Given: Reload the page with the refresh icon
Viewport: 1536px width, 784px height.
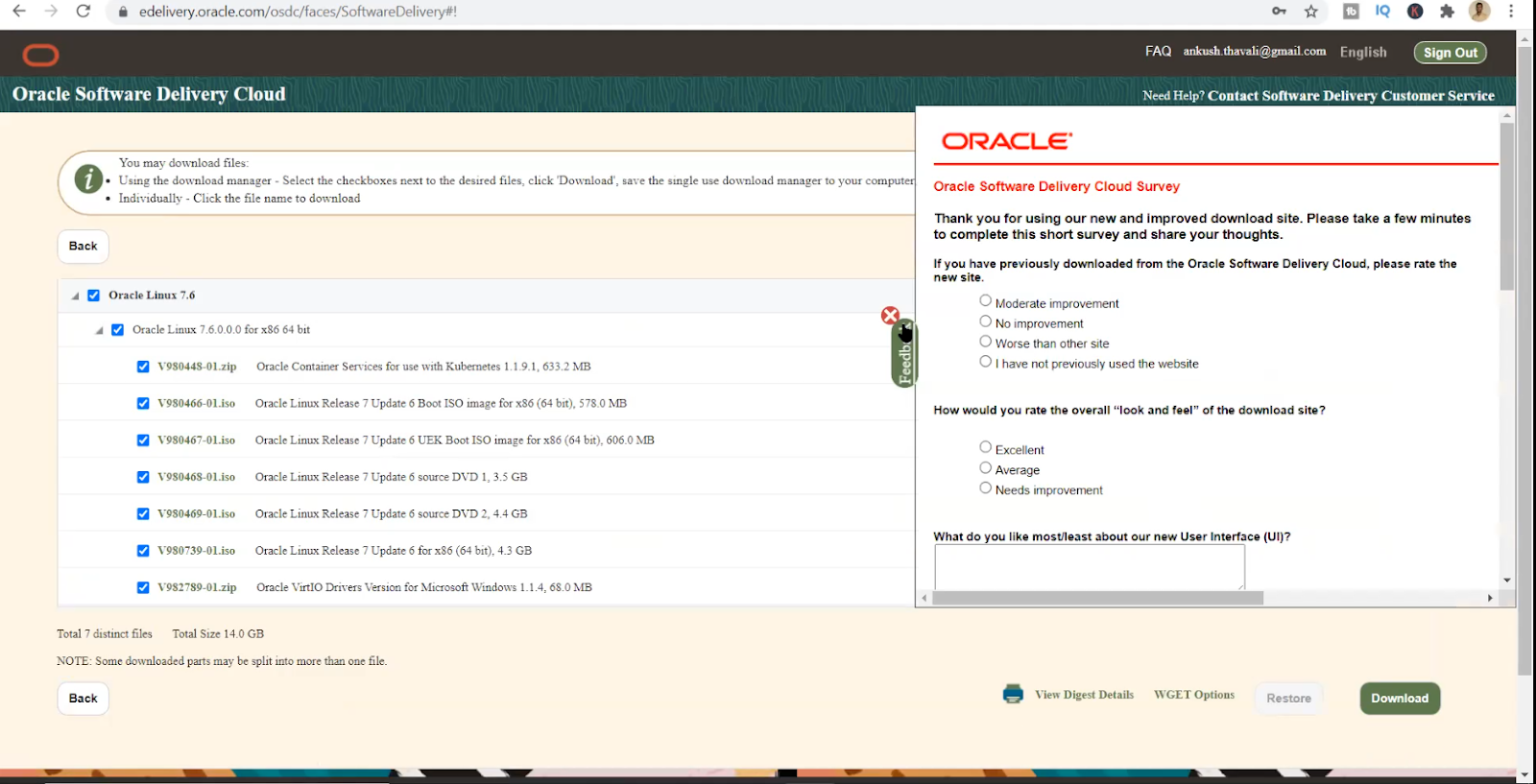Looking at the screenshot, I should [84, 12].
